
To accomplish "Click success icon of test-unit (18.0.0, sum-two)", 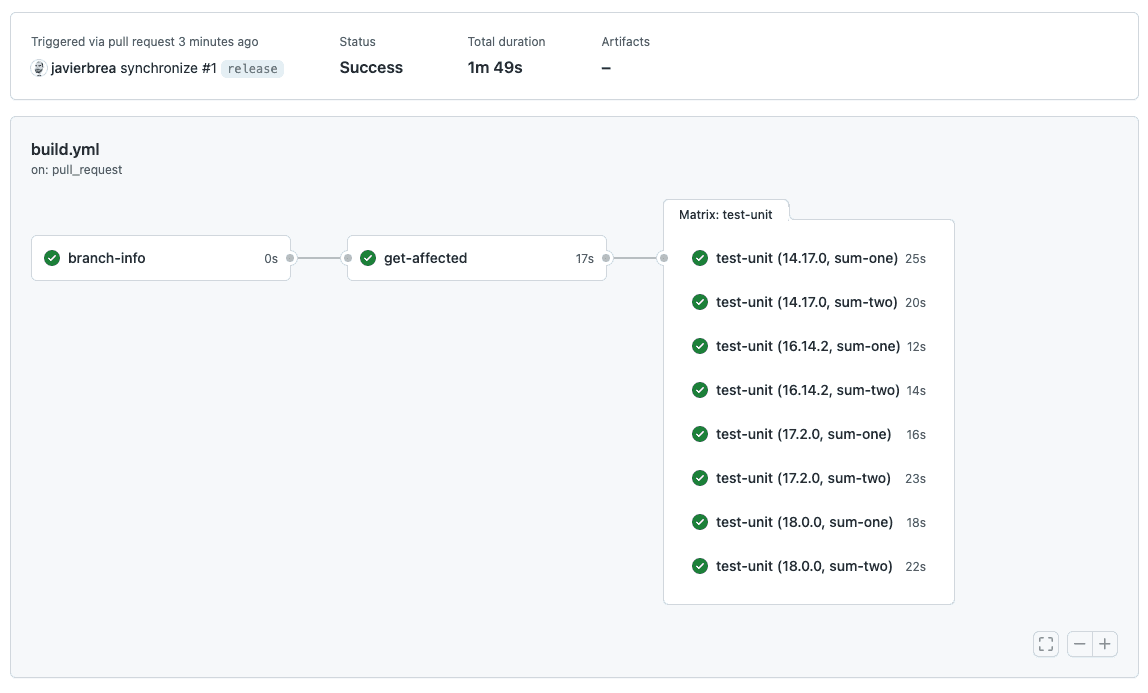I will (x=700, y=566).
